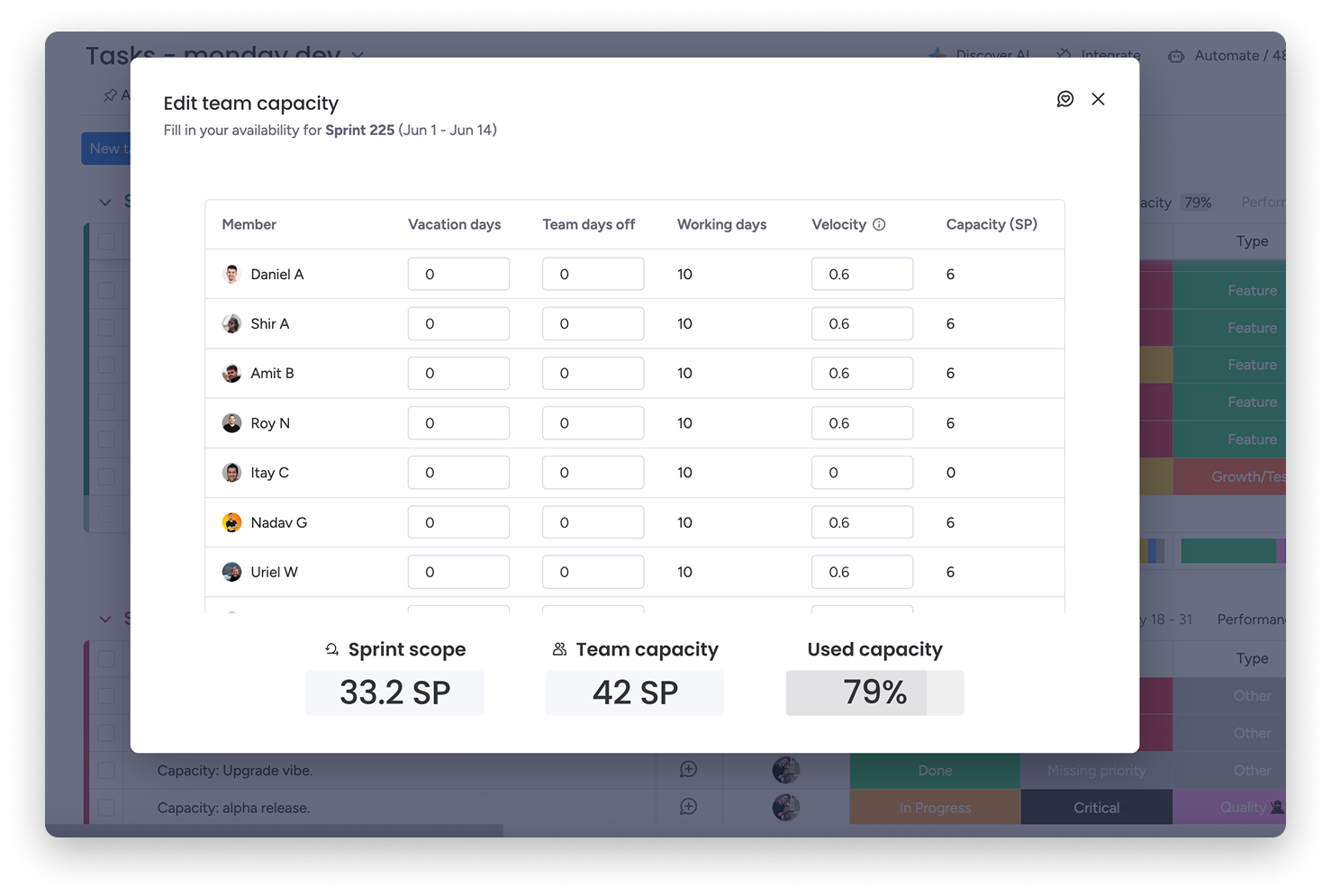Edit Nadav G's team days off field
The height and width of the screenshot is (896, 1331).
pos(593,522)
